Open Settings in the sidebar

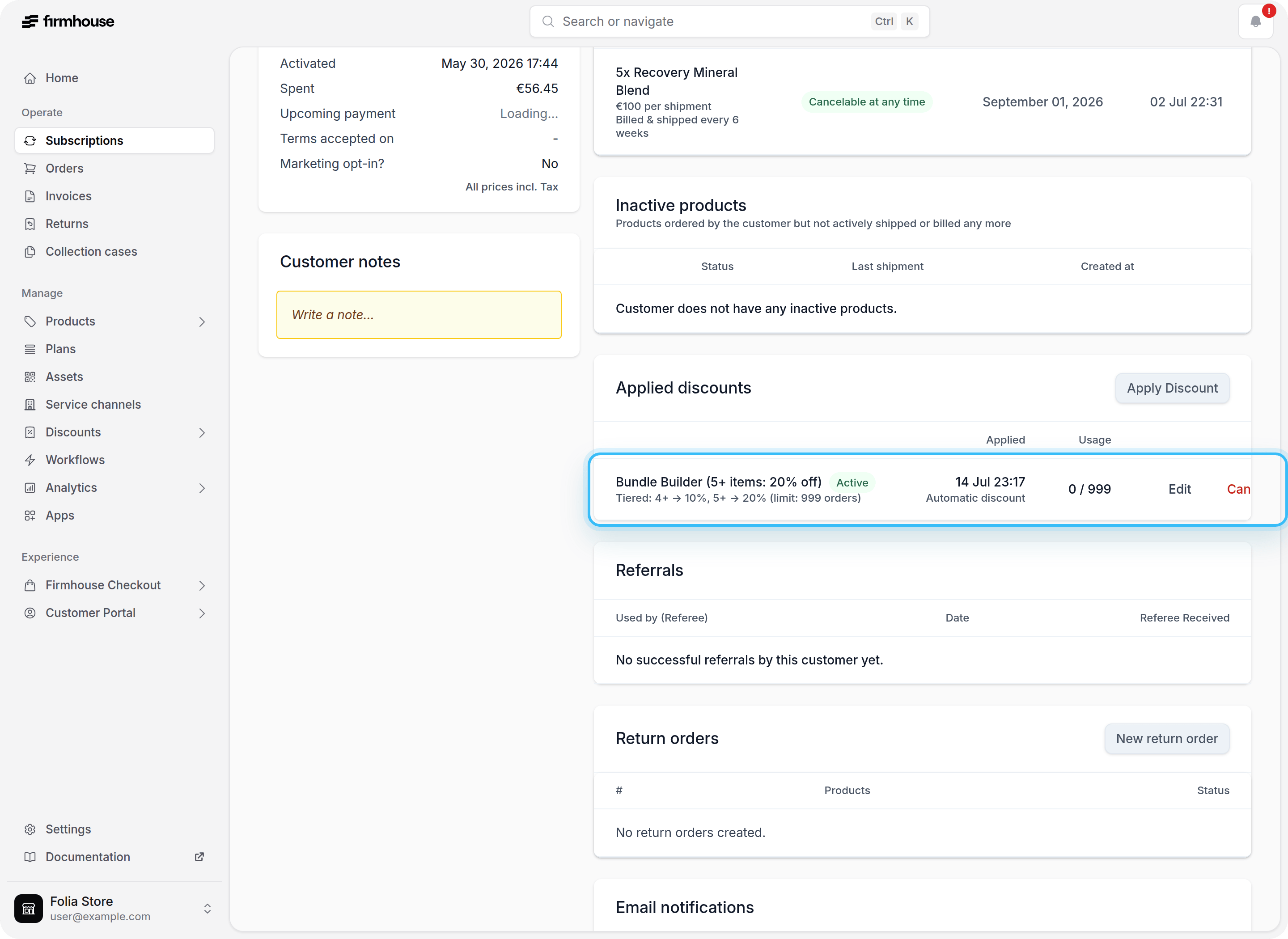[114, 829]
